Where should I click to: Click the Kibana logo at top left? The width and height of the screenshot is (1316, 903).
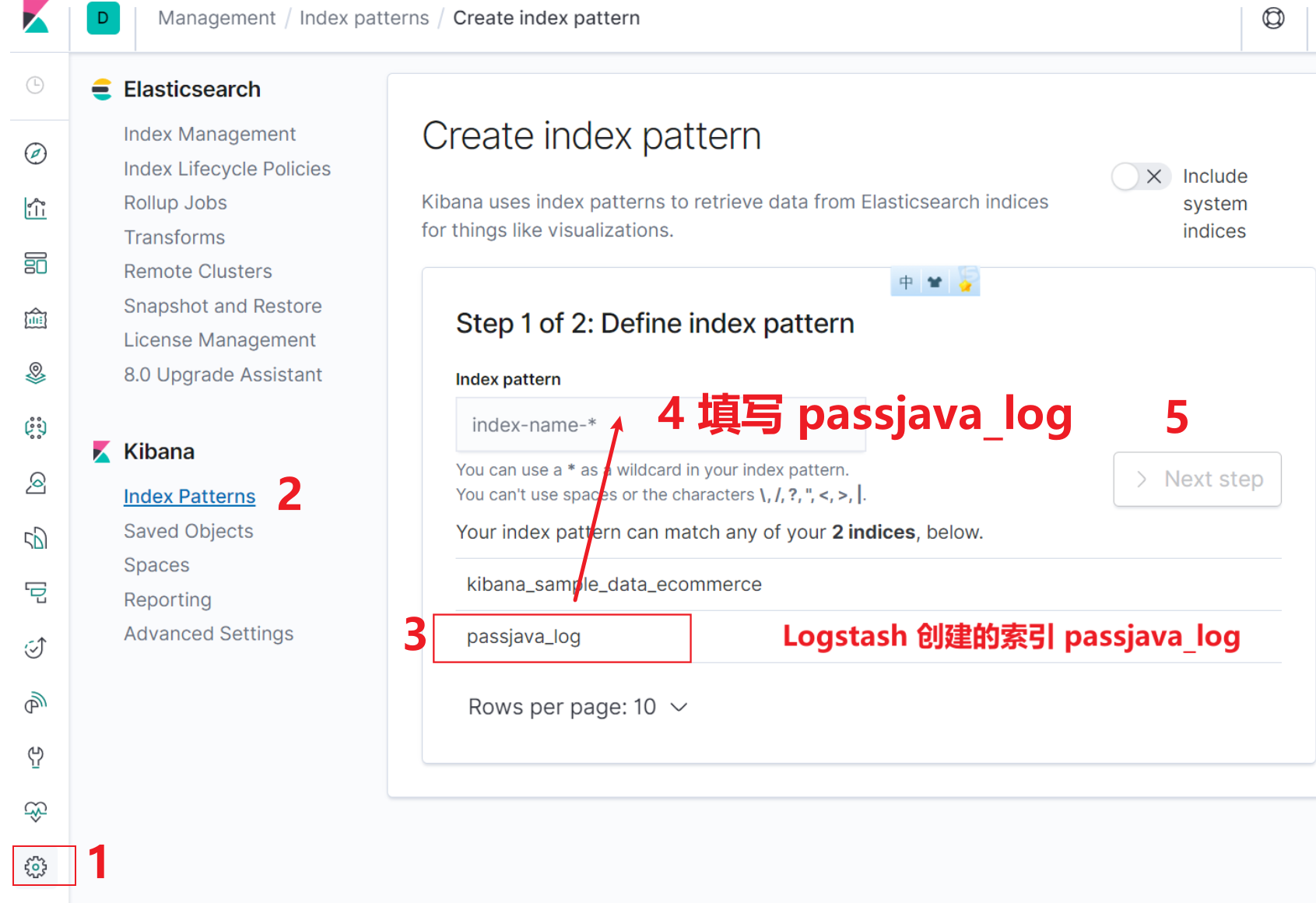tap(36, 18)
